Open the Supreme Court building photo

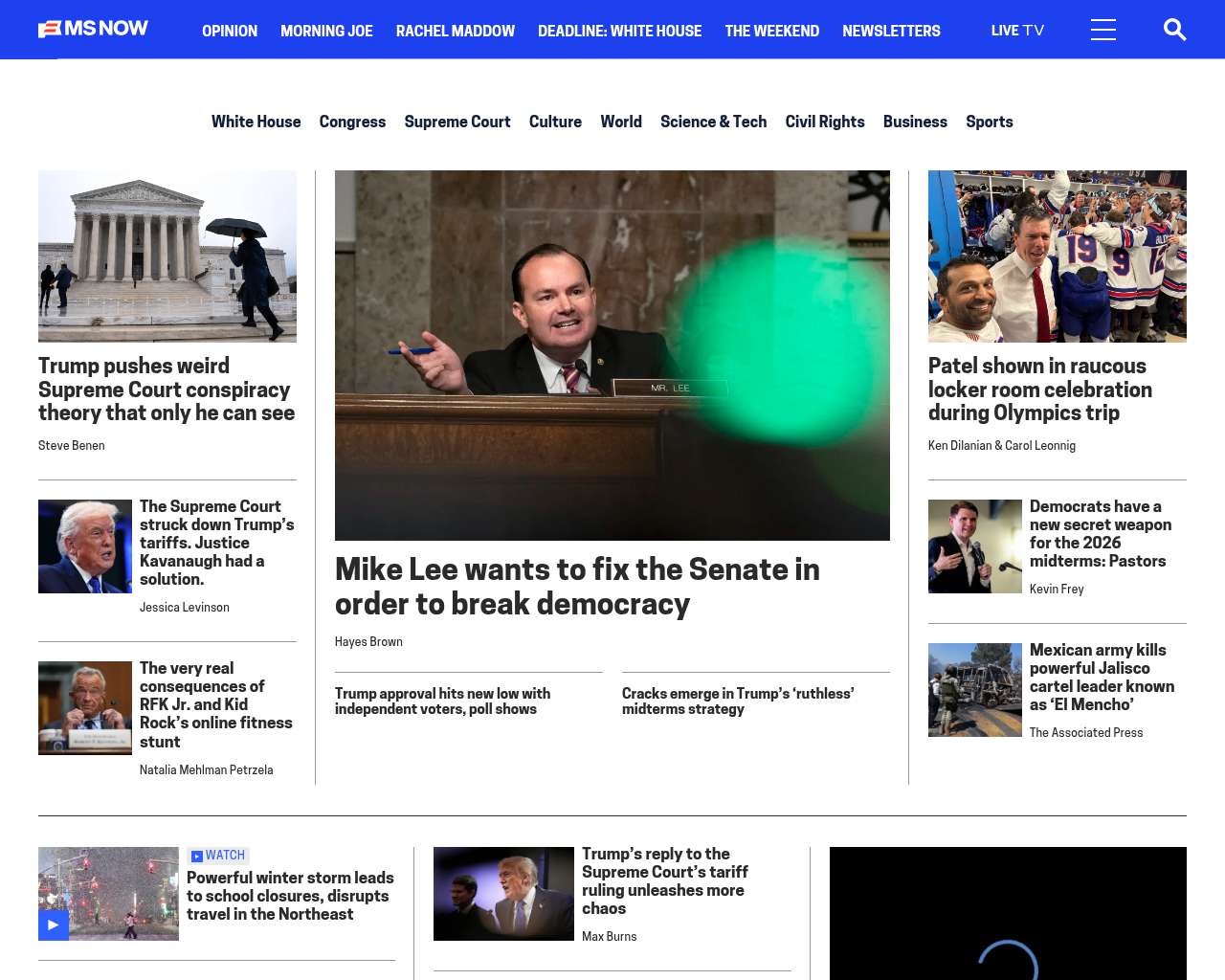click(x=167, y=256)
